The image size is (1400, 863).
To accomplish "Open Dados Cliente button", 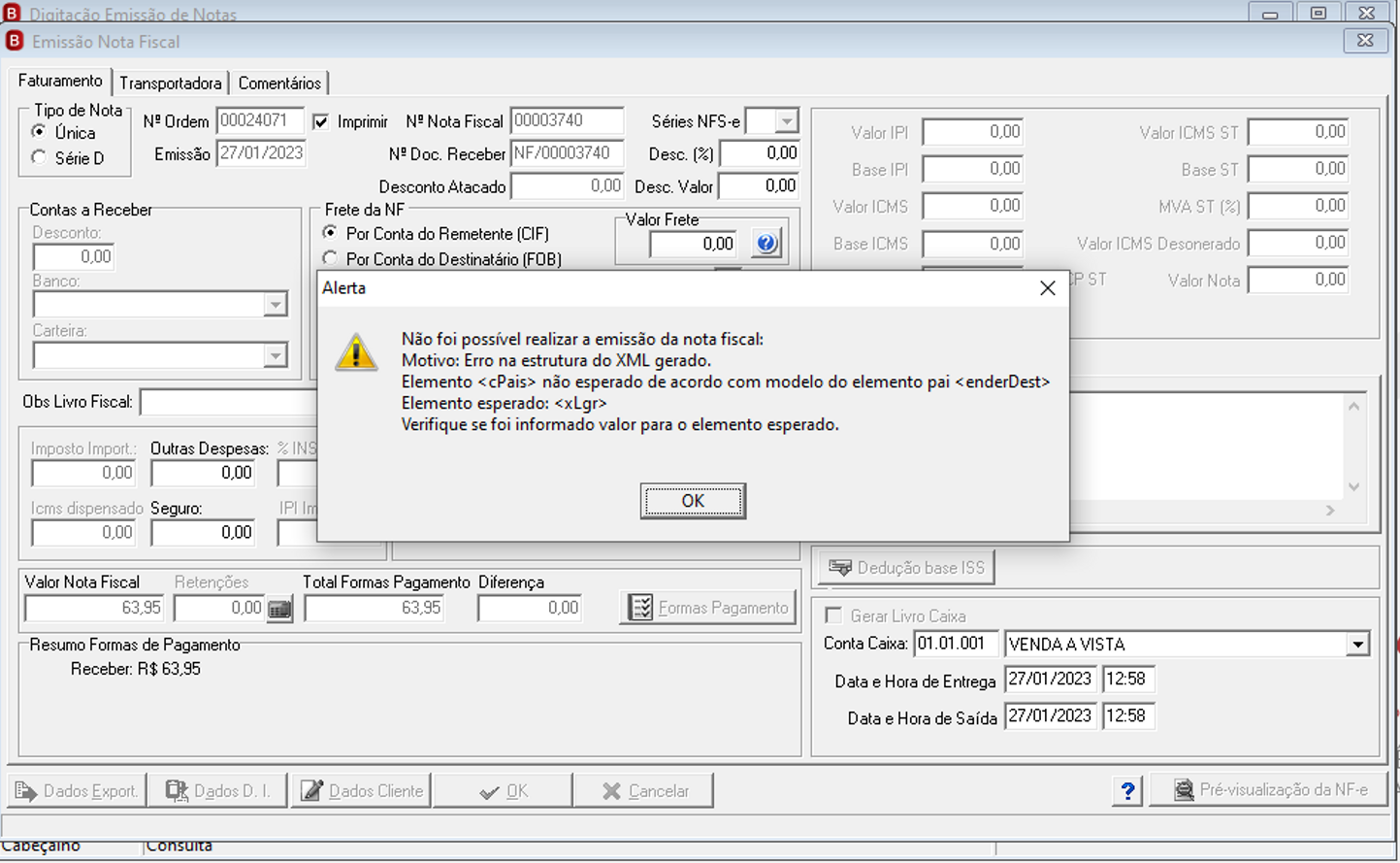I will coord(362,791).
